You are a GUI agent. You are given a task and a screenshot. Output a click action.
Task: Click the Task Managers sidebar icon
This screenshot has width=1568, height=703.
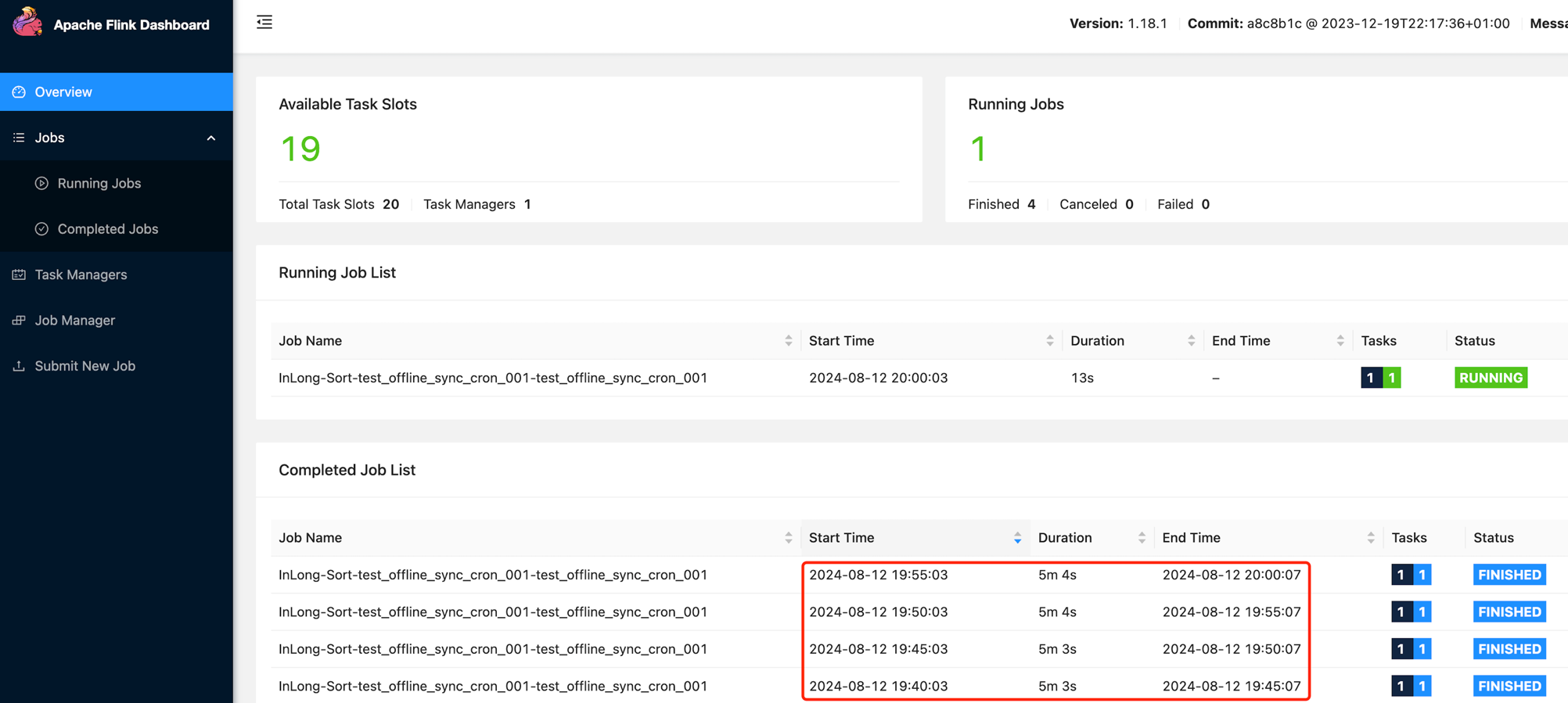point(19,274)
